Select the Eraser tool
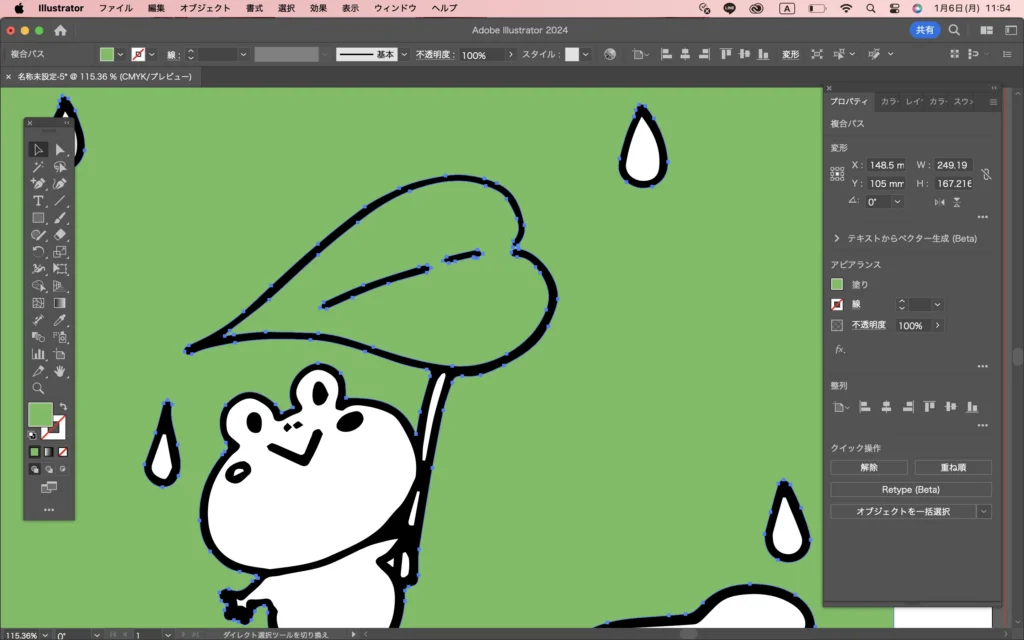The image size is (1024, 640). click(x=60, y=235)
